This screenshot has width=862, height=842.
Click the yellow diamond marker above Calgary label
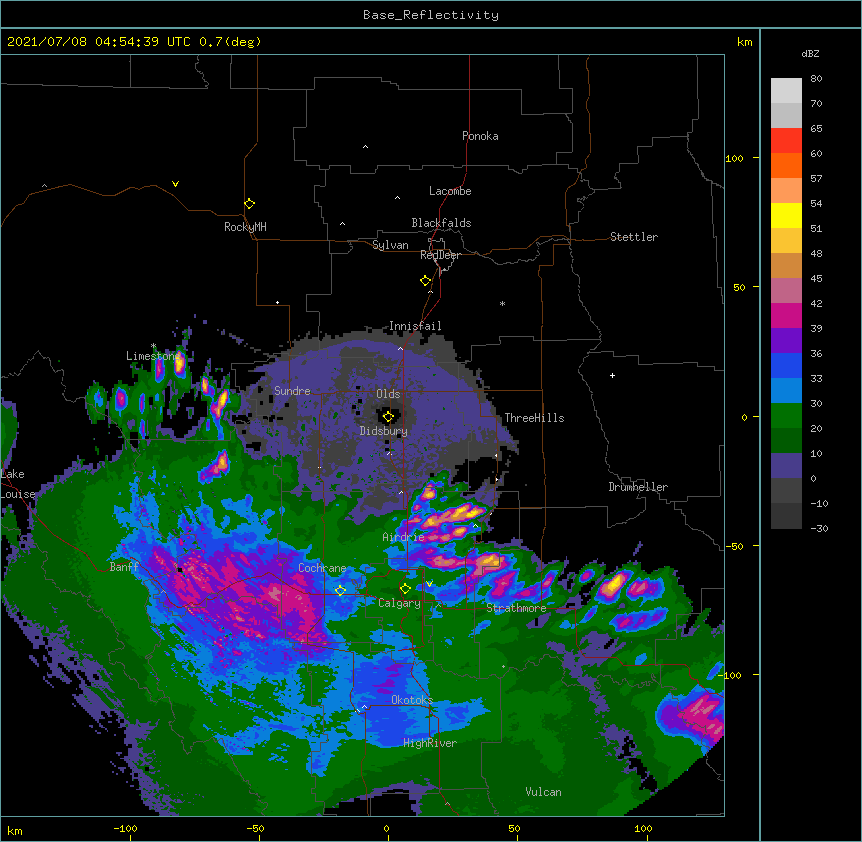click(x=406, y=589)
